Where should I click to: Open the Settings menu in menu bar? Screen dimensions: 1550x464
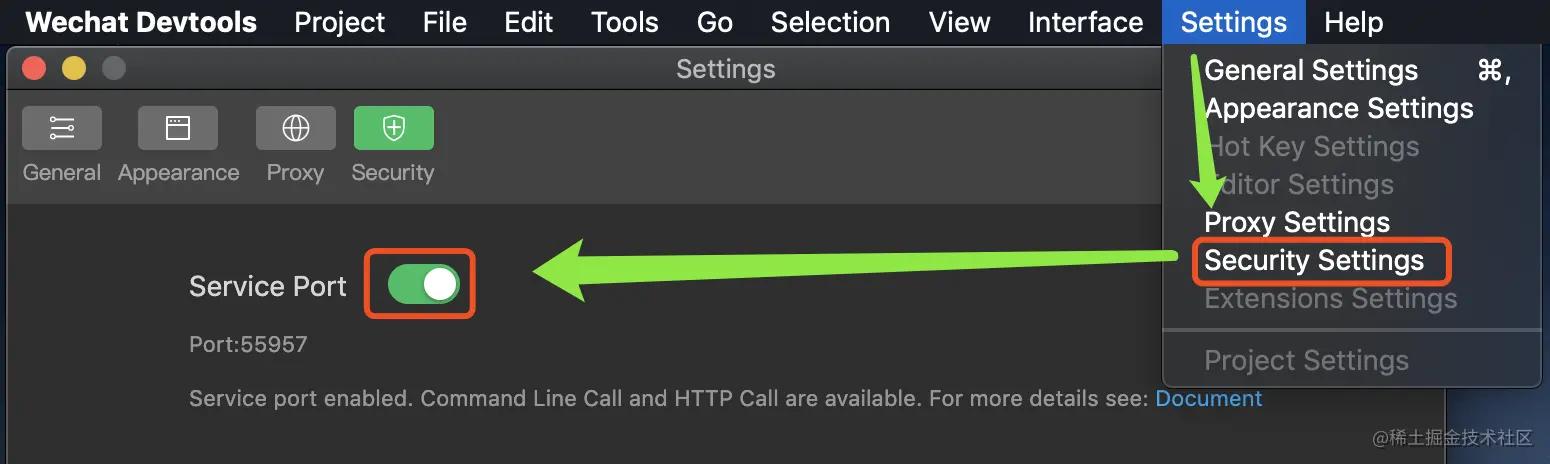pos(1233,22)
